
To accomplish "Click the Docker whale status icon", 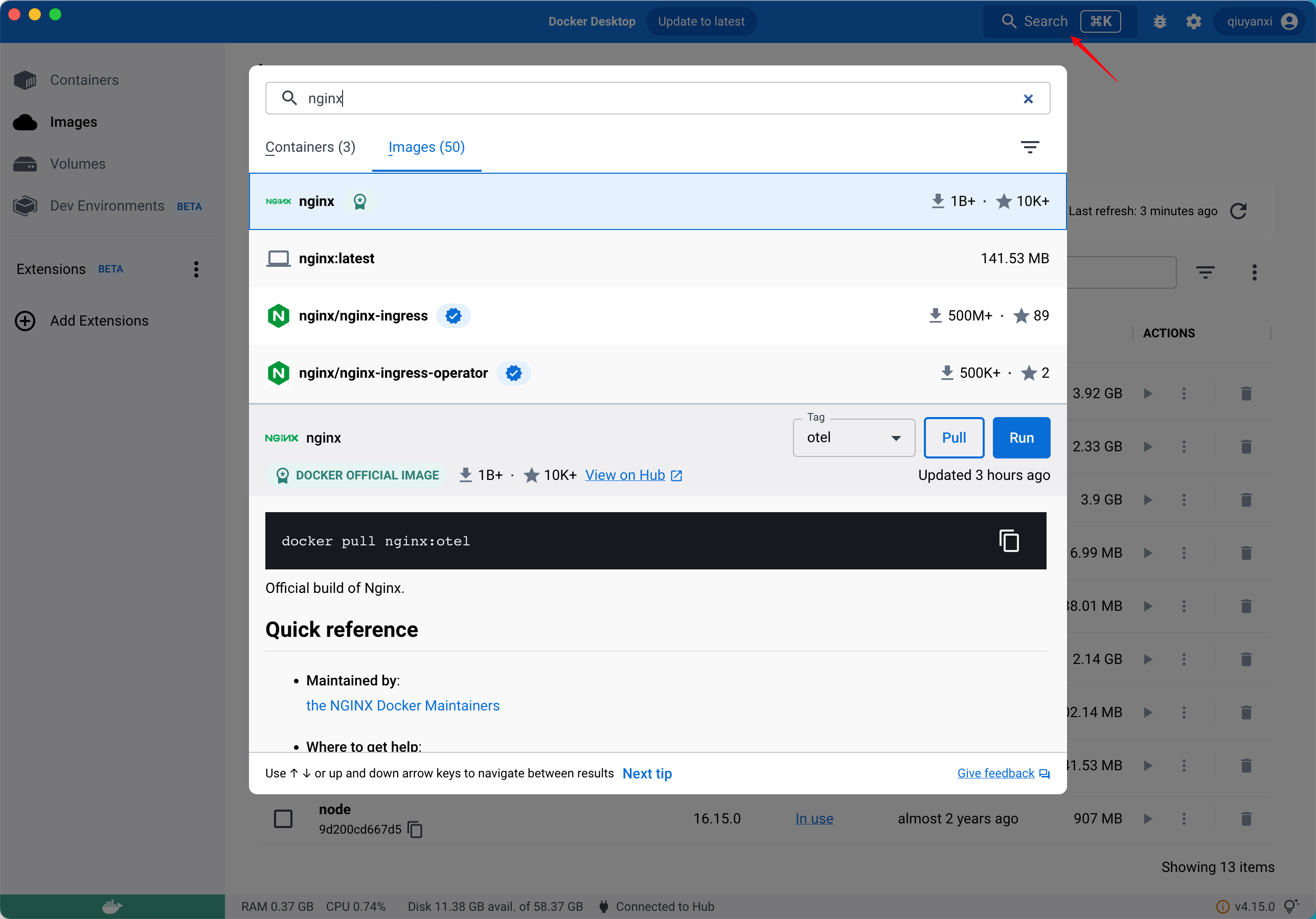I will [x=112, y=906].
